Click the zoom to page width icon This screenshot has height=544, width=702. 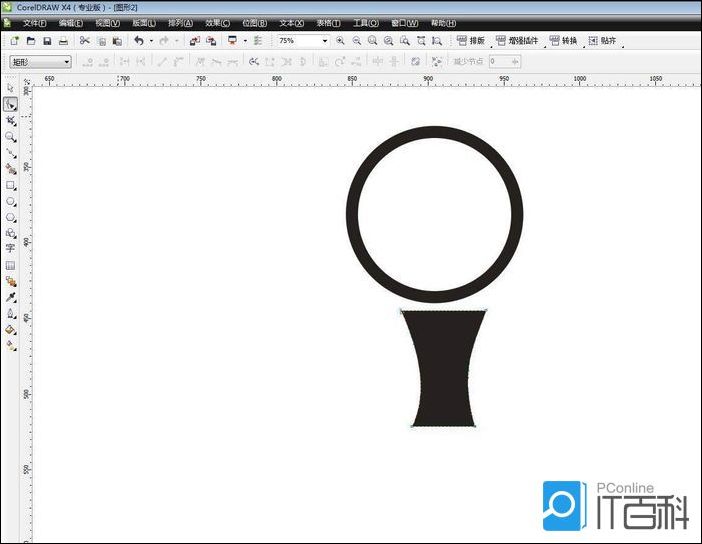click(x=421, y=41)
